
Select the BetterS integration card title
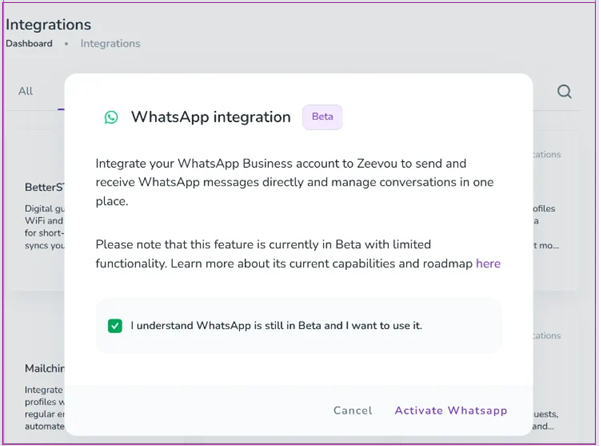coord(44,187)
